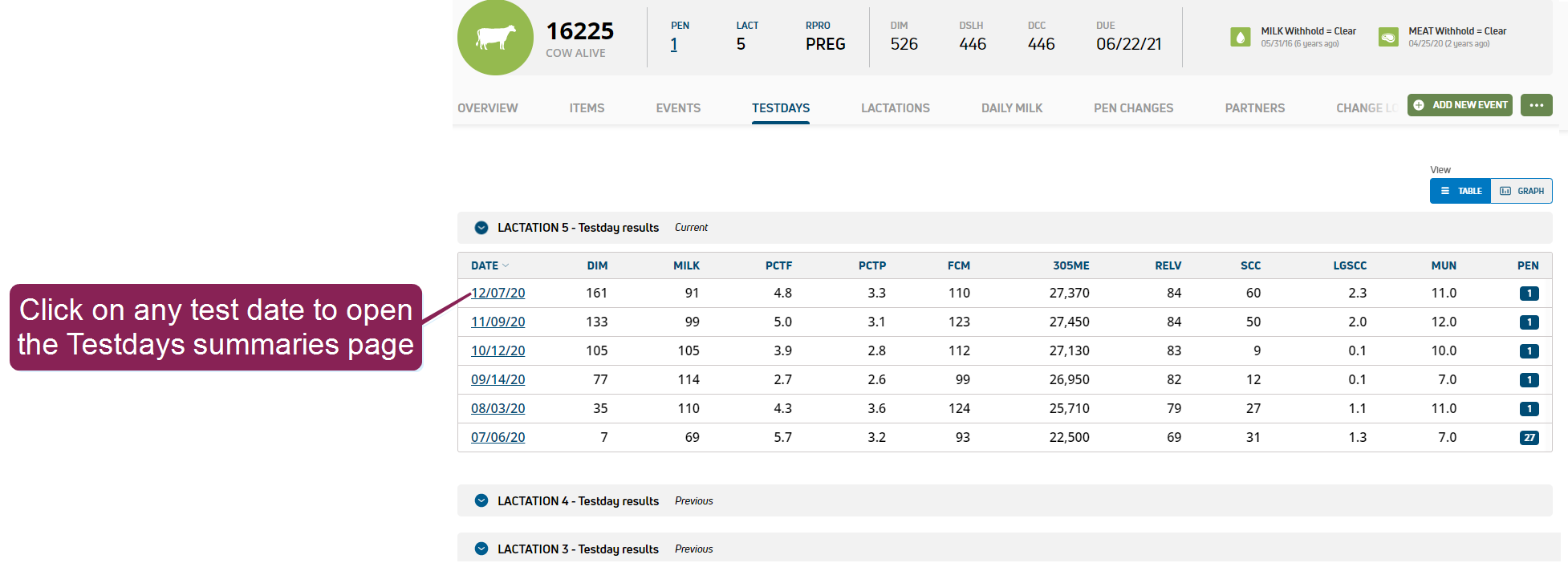Click the Meat Withhold status icon
Screen dimensions: 1568x563
point(1387,37)
